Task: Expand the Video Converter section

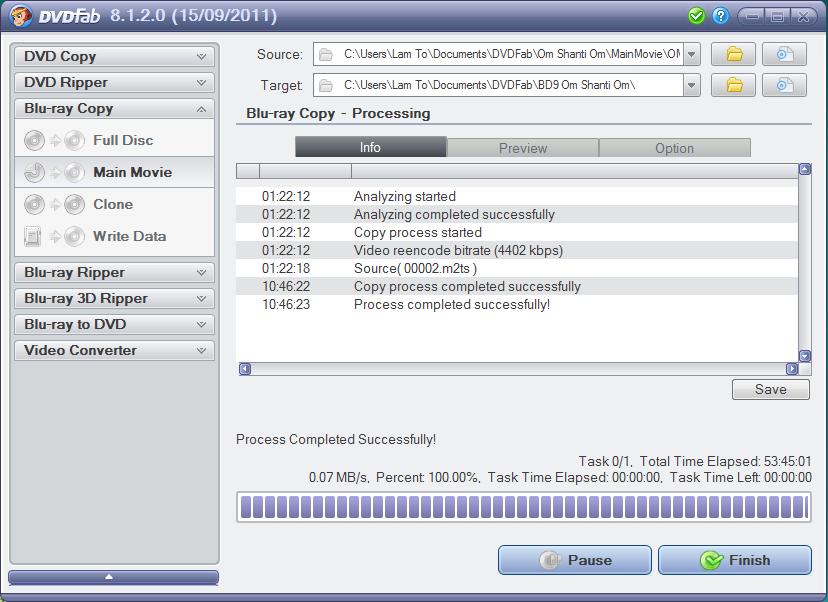Action: [x=115, y=350]
